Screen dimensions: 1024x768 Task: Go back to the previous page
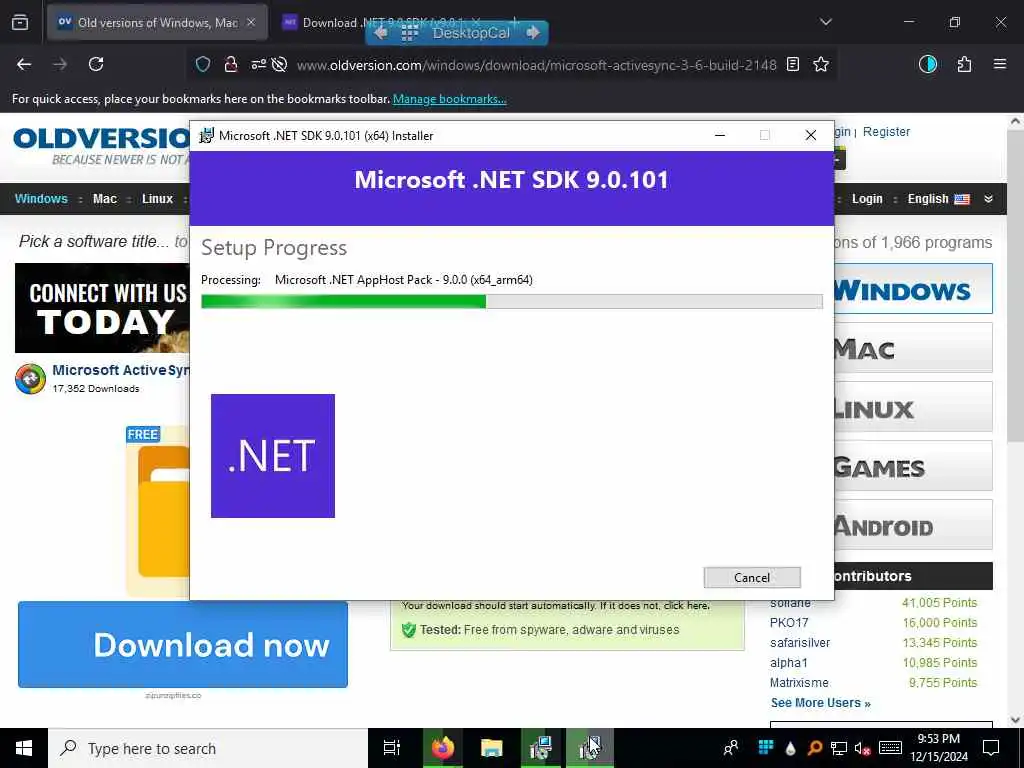point(24,64)
